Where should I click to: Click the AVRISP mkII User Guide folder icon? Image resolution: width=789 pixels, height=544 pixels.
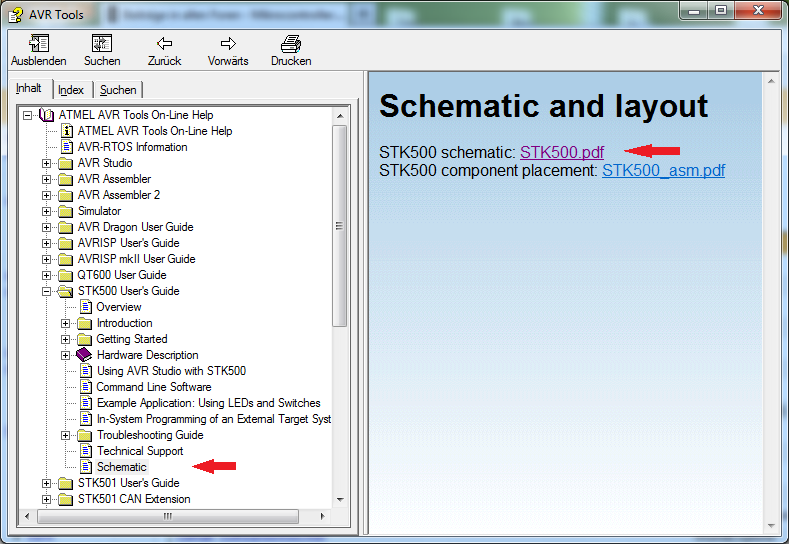(x=65, y=259)
